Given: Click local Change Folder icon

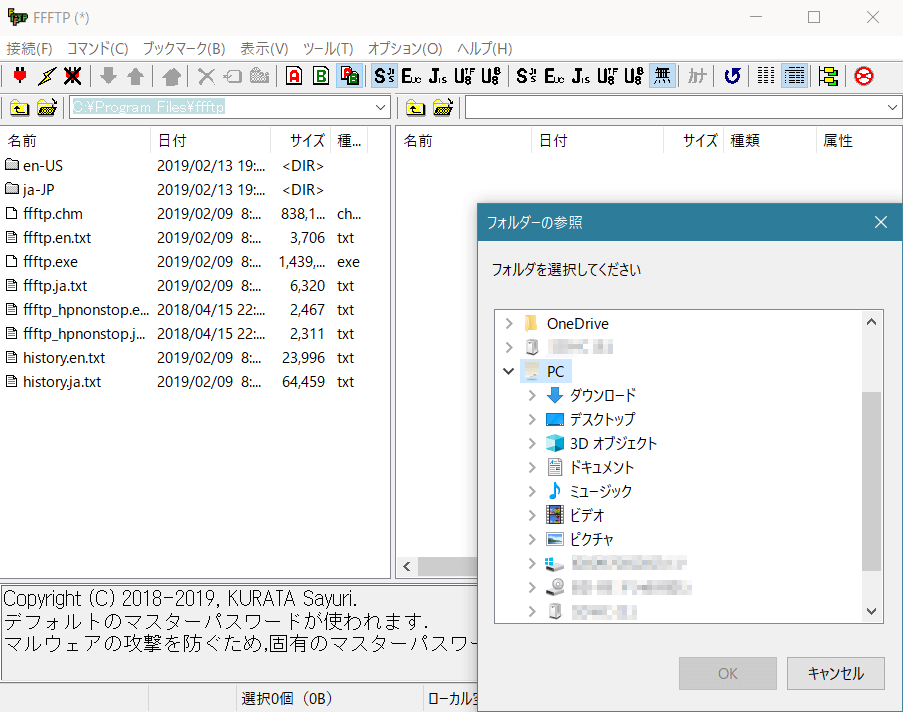Looking at the screenshot, I should tap(47, 107).
